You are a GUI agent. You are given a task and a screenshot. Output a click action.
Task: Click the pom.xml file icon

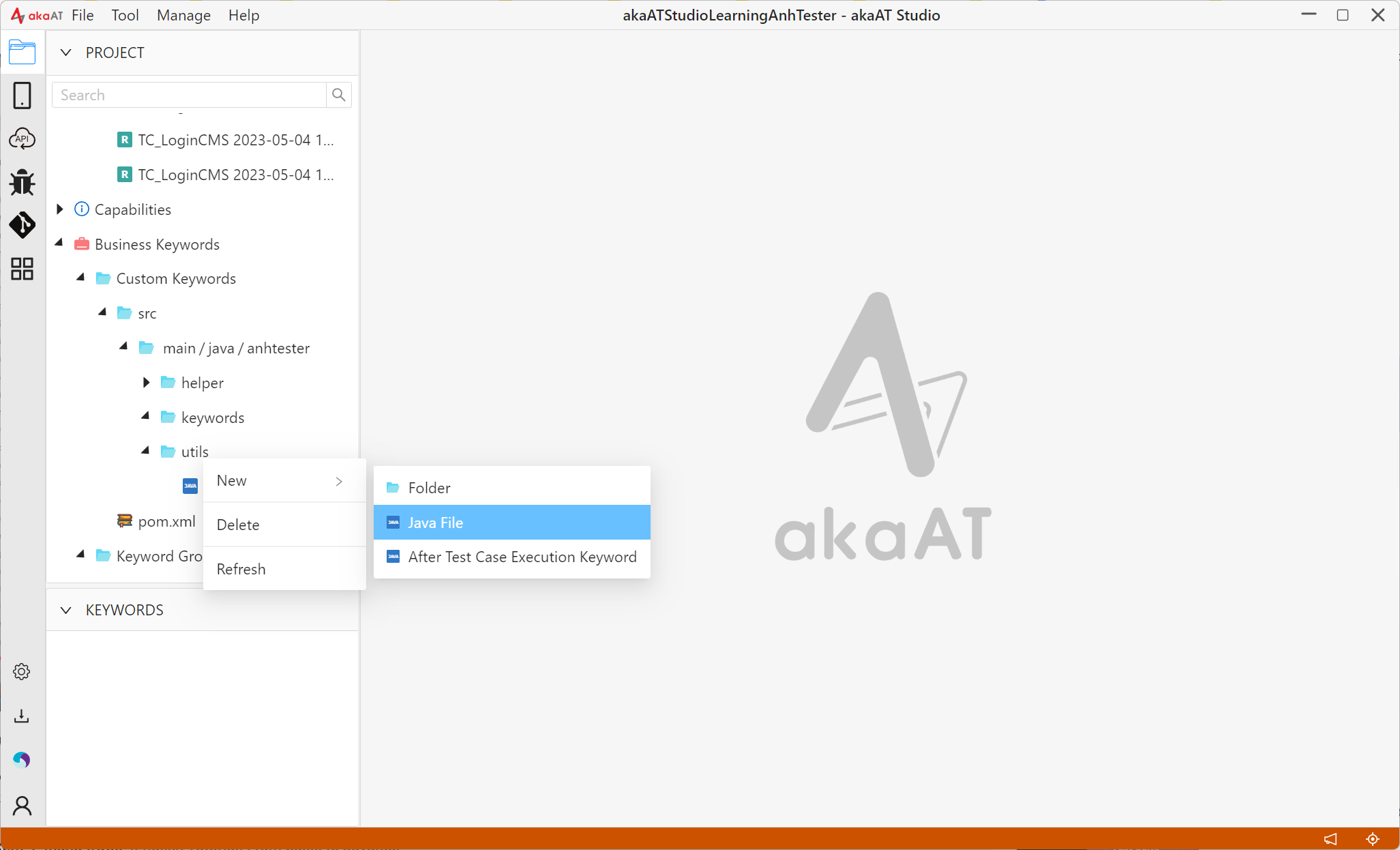[125, 521]
